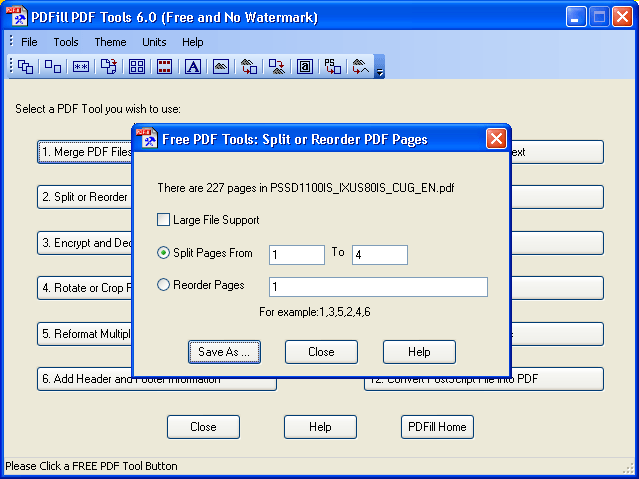639x479 pixels.
Task: Click 'There are 227 pages' file info text
Action: pyautogui.click(x=306, y=188)
